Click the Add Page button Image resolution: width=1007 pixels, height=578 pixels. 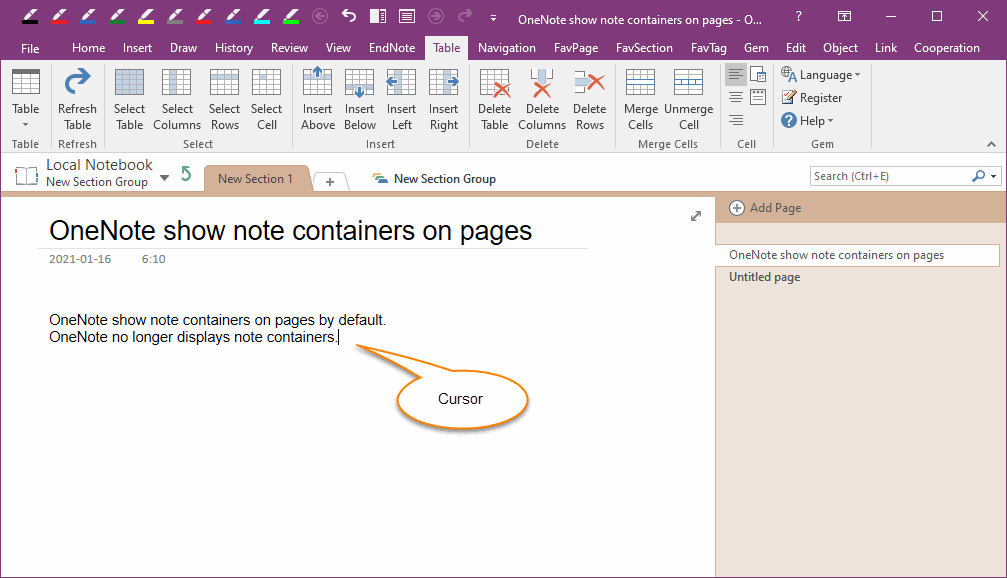point(766,207)
